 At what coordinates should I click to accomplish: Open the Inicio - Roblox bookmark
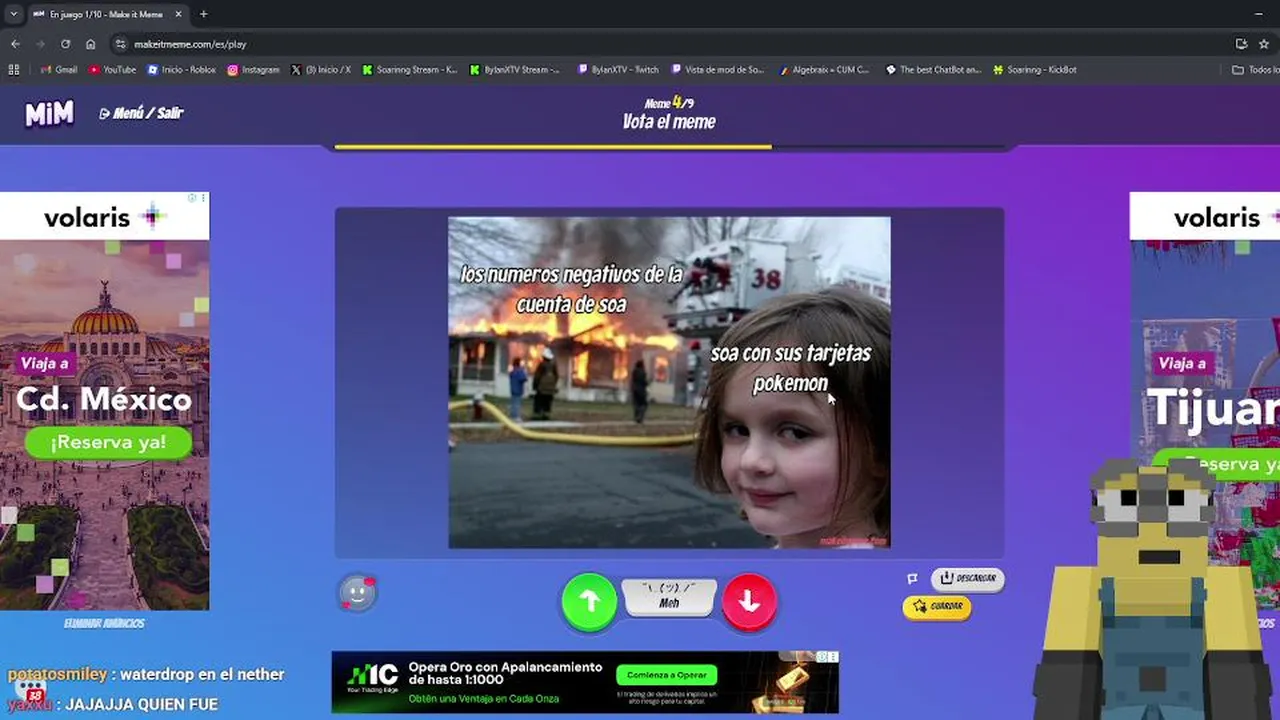pos(181,70)
